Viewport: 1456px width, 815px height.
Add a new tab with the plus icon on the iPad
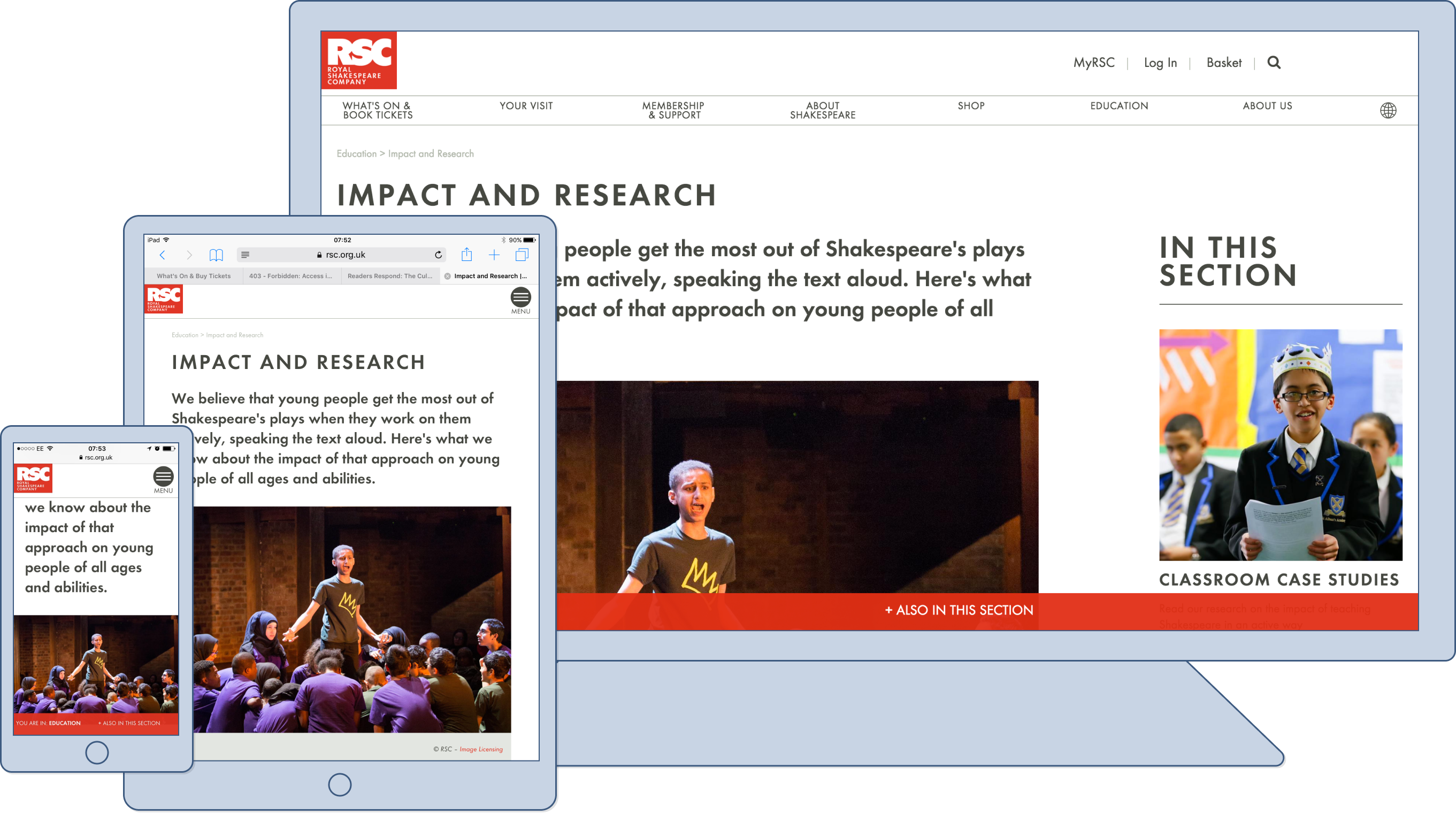494,255
